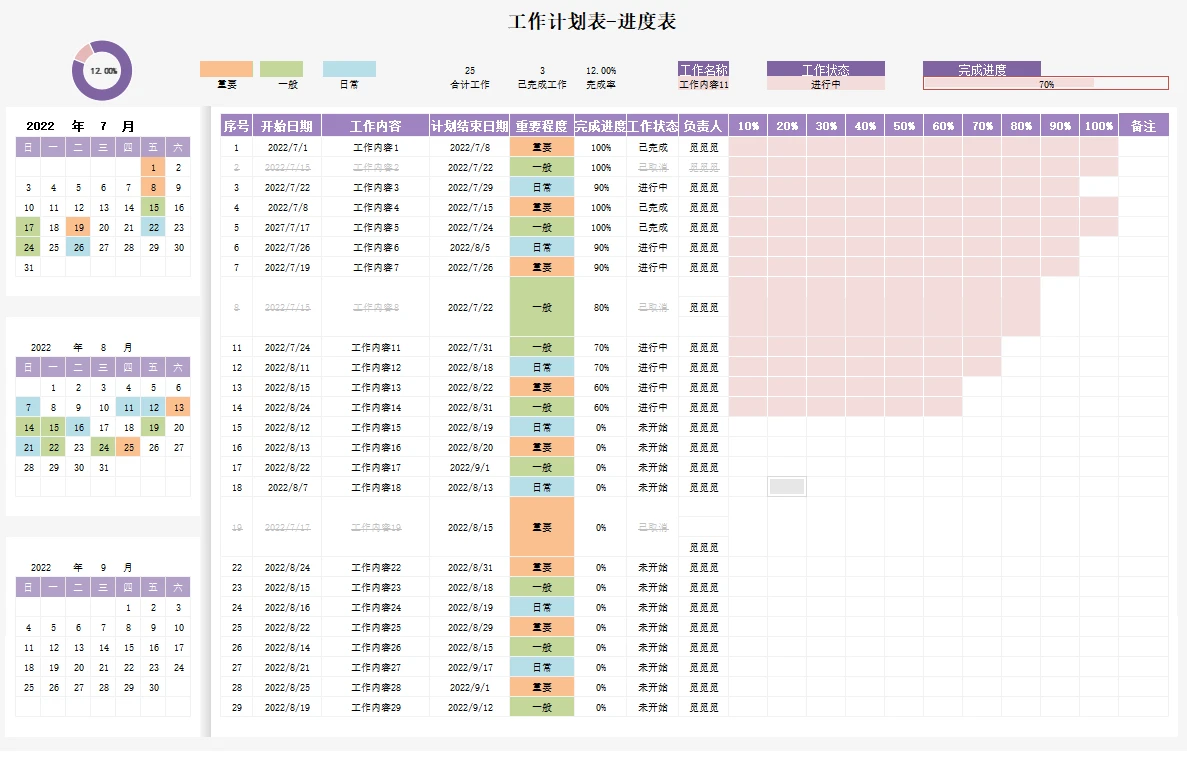This screenshot has height=757, width=1187.
Task: Select the 3 已完成工作 summary value
Action: [x=542, y=70]
